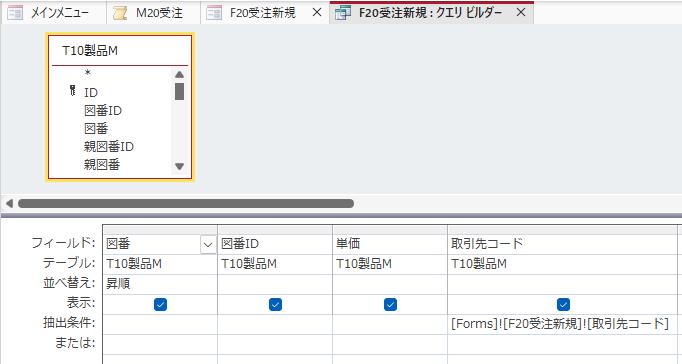This screenshot has height=364, width=682.
Task: Click the または: row label
Action: (x=75, y=343)
